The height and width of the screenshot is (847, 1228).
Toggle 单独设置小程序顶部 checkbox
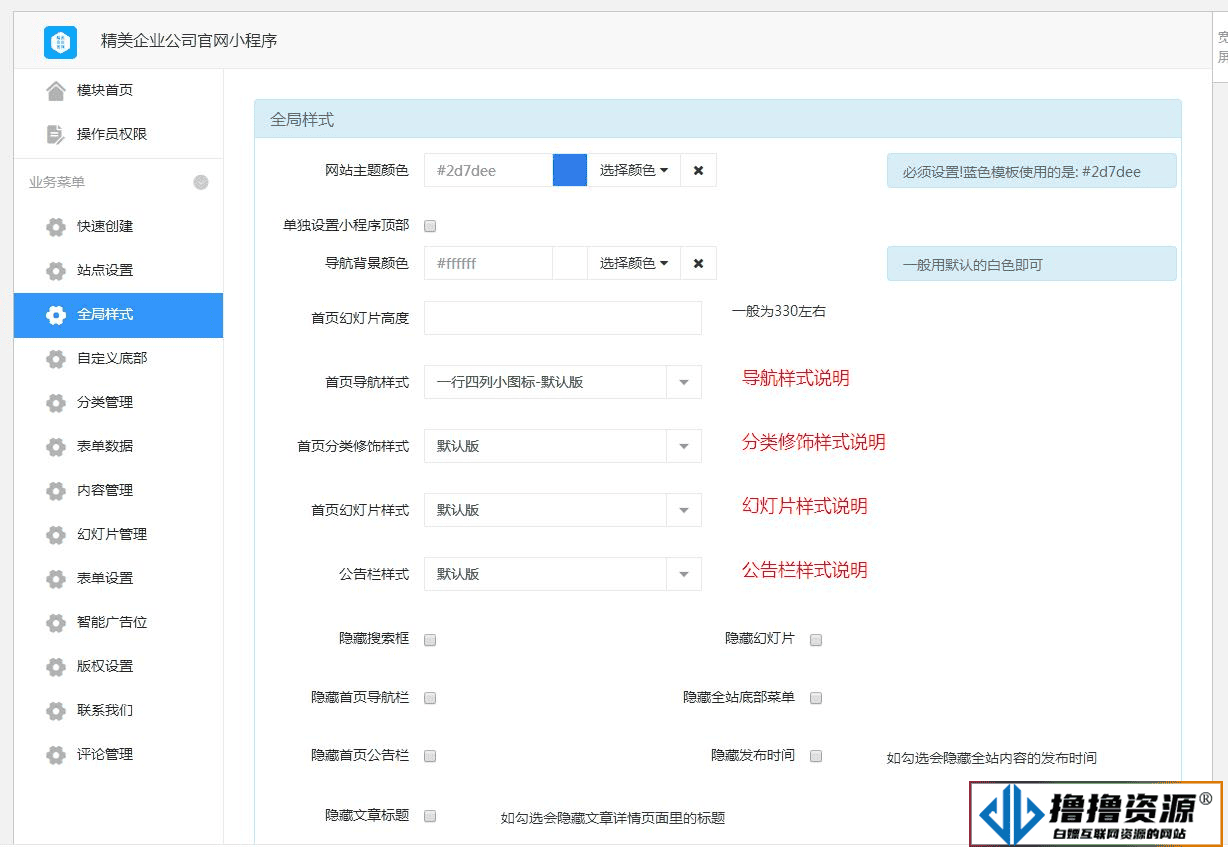430,226
